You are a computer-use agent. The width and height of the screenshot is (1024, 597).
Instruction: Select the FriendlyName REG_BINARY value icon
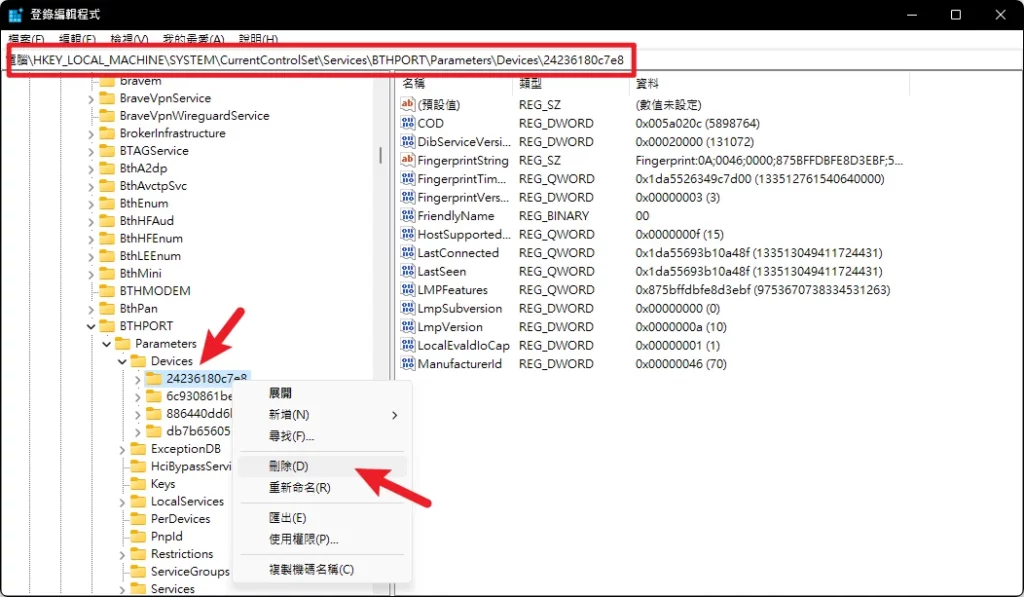click(409, 216)
